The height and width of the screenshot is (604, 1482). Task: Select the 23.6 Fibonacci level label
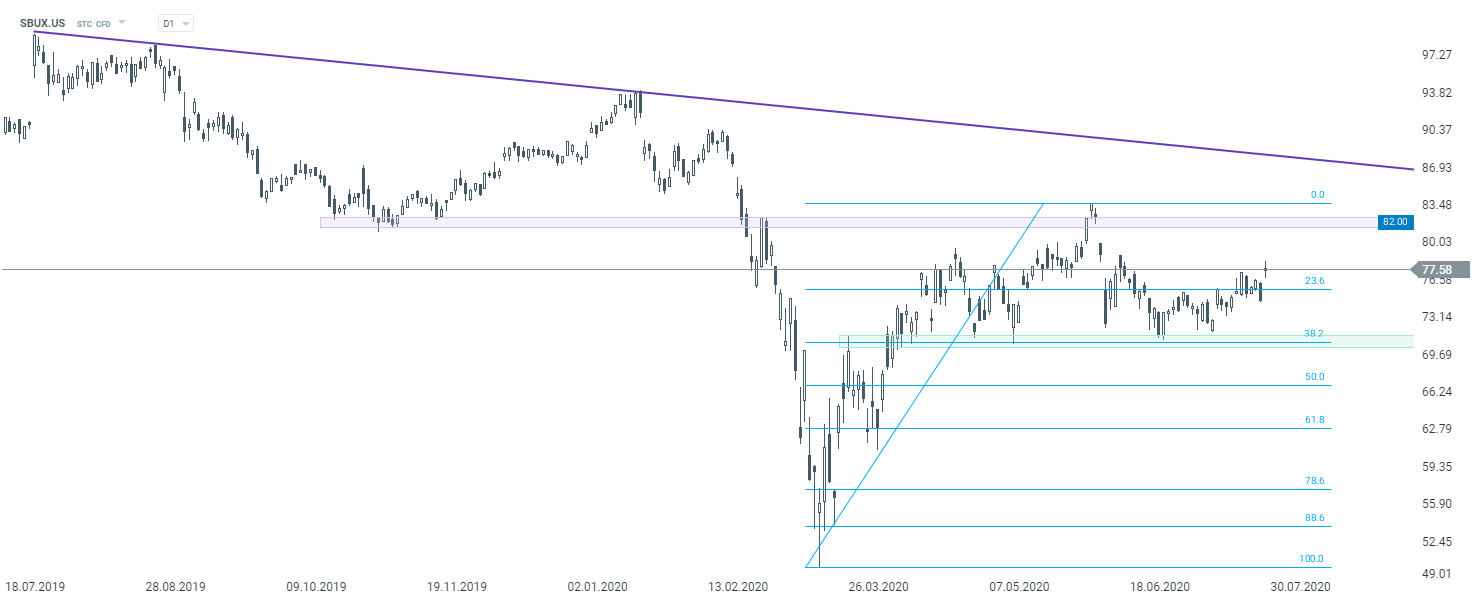tap(1315, 281)
